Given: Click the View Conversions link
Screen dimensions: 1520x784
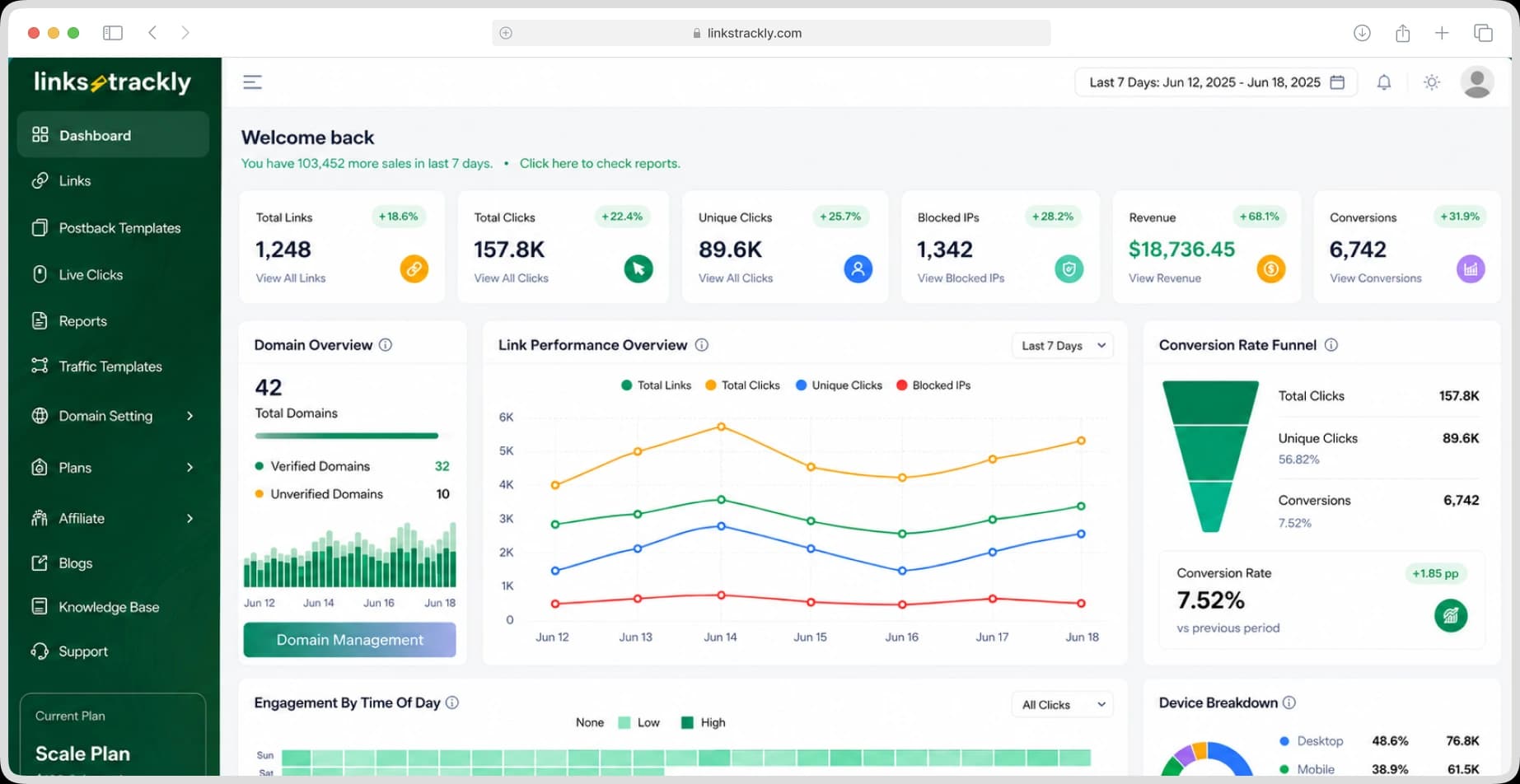Looking at the screenshot, I should [x=1376, y=278].
